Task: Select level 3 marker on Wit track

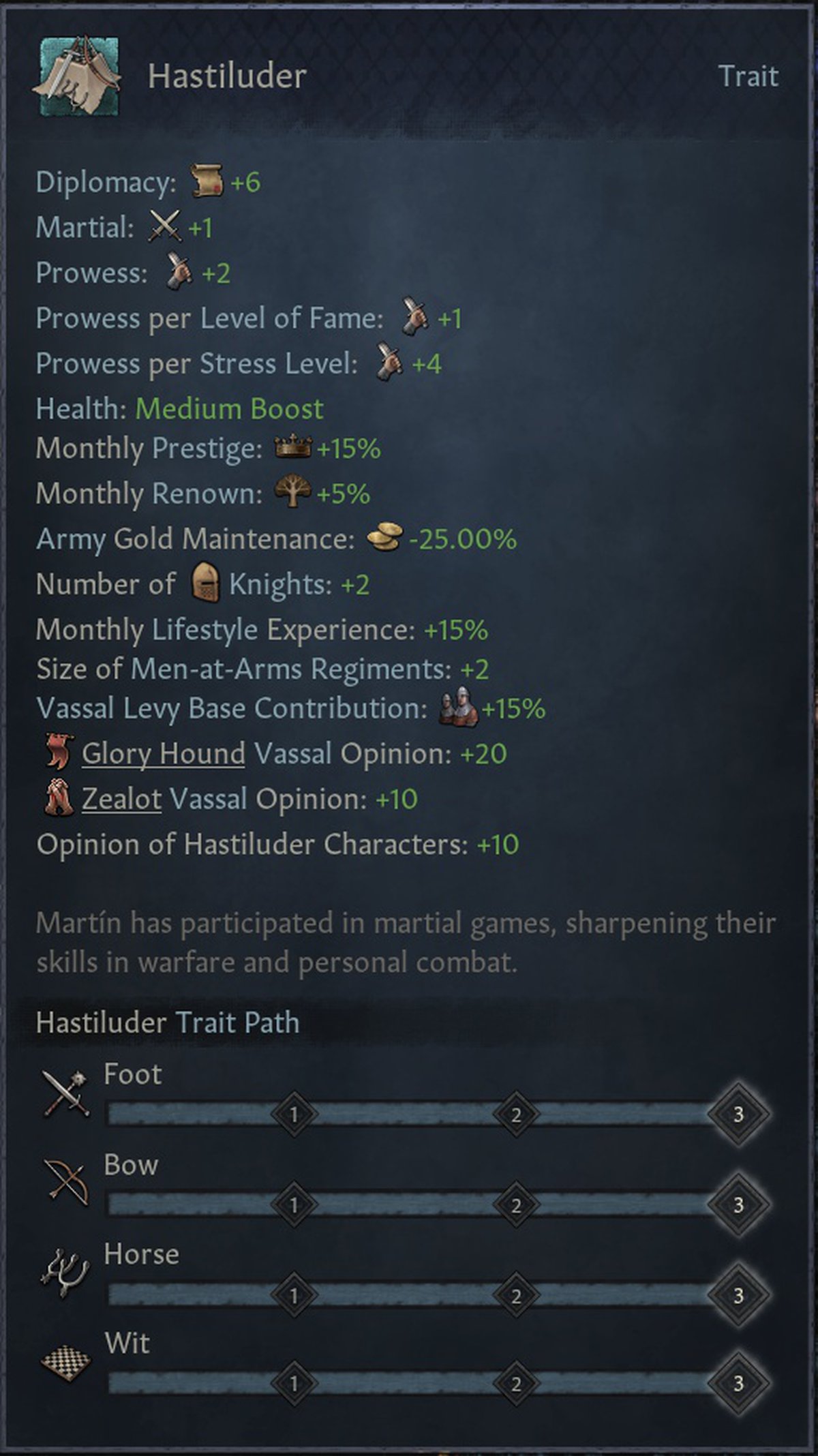Action: pyautogui.click(x=738, y=1384)
